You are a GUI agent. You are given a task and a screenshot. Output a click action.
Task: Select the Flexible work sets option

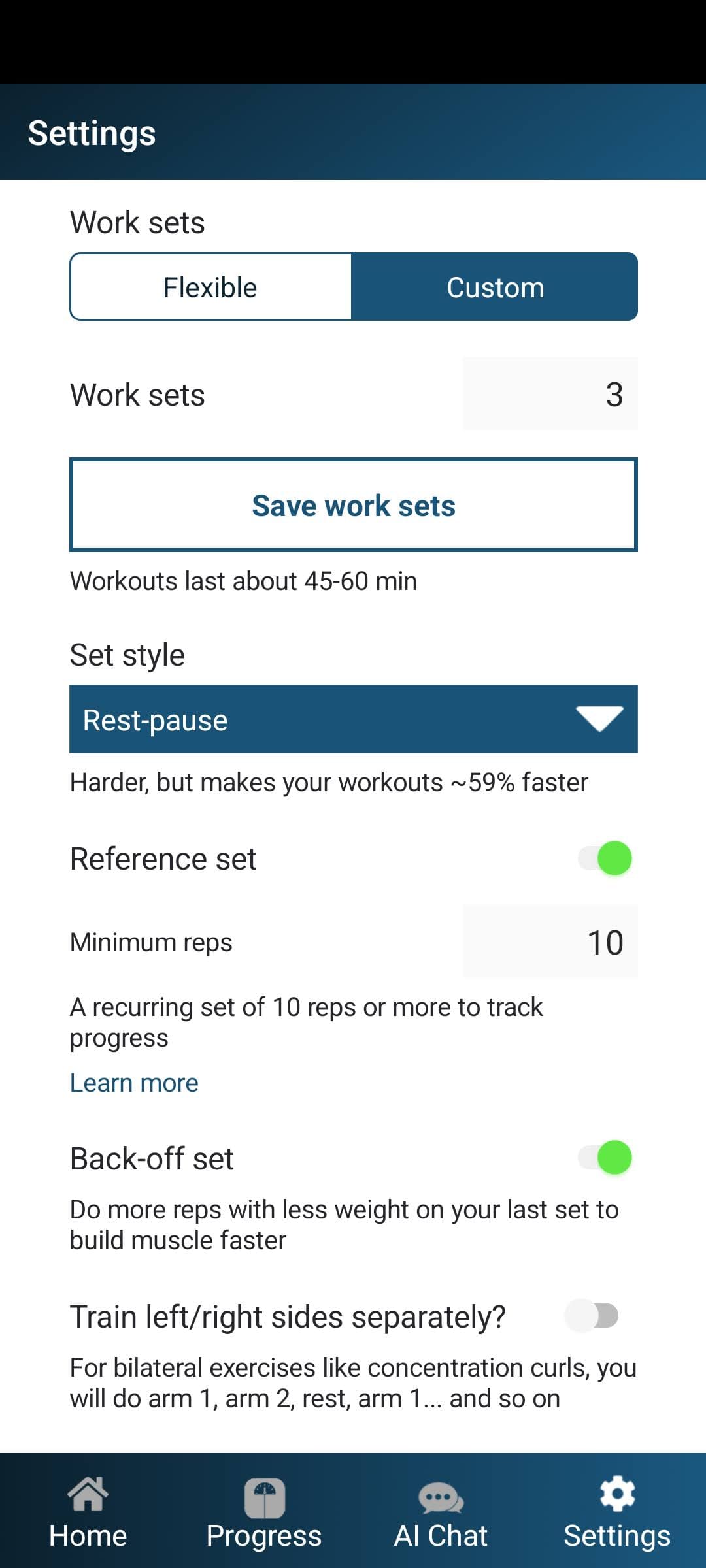[210, 287]
